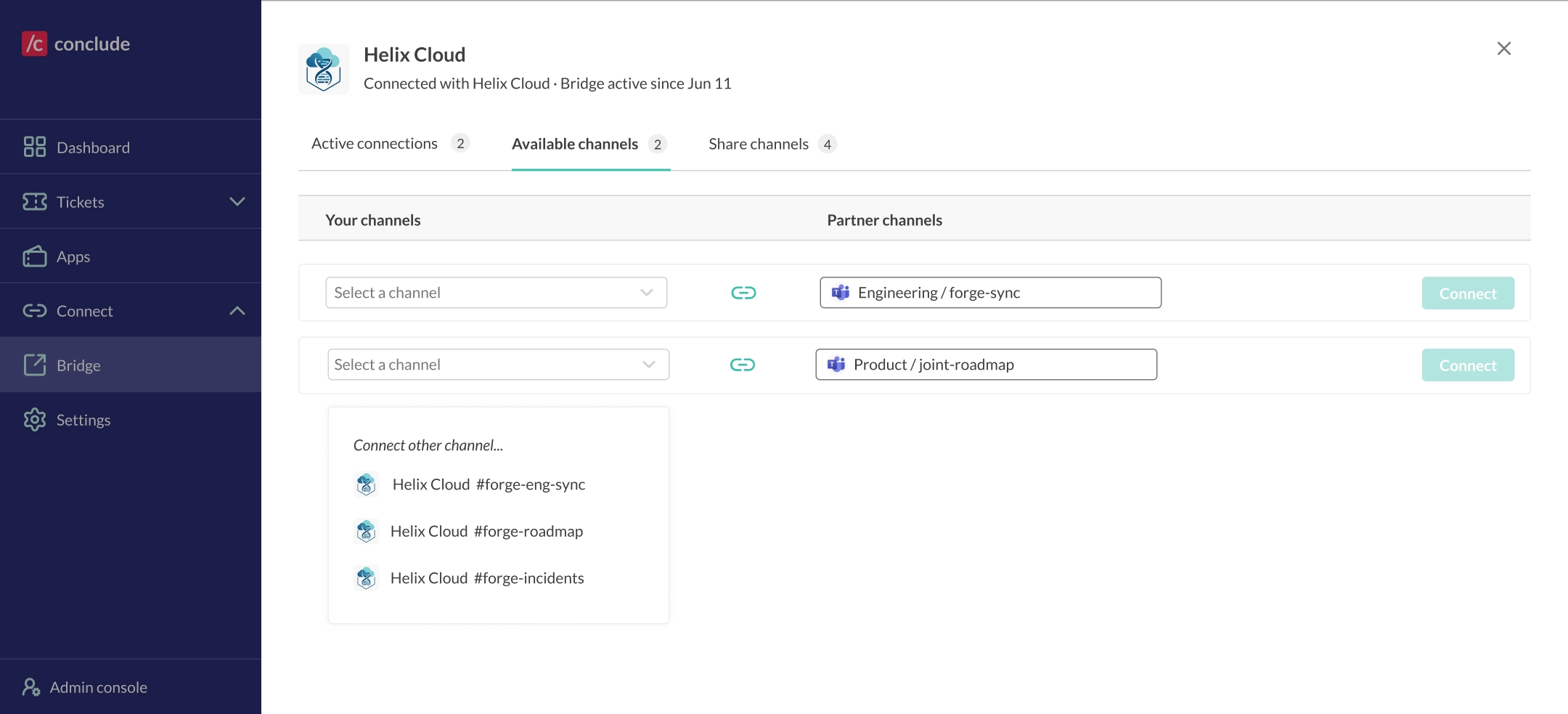Click dropdown arrow in joint-roadmap row selector
1568x714 pixels.
[x=648, y=365]
